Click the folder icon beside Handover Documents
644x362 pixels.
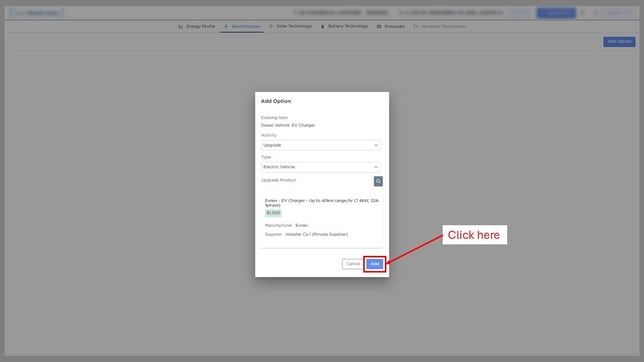[x=415, y=26]
